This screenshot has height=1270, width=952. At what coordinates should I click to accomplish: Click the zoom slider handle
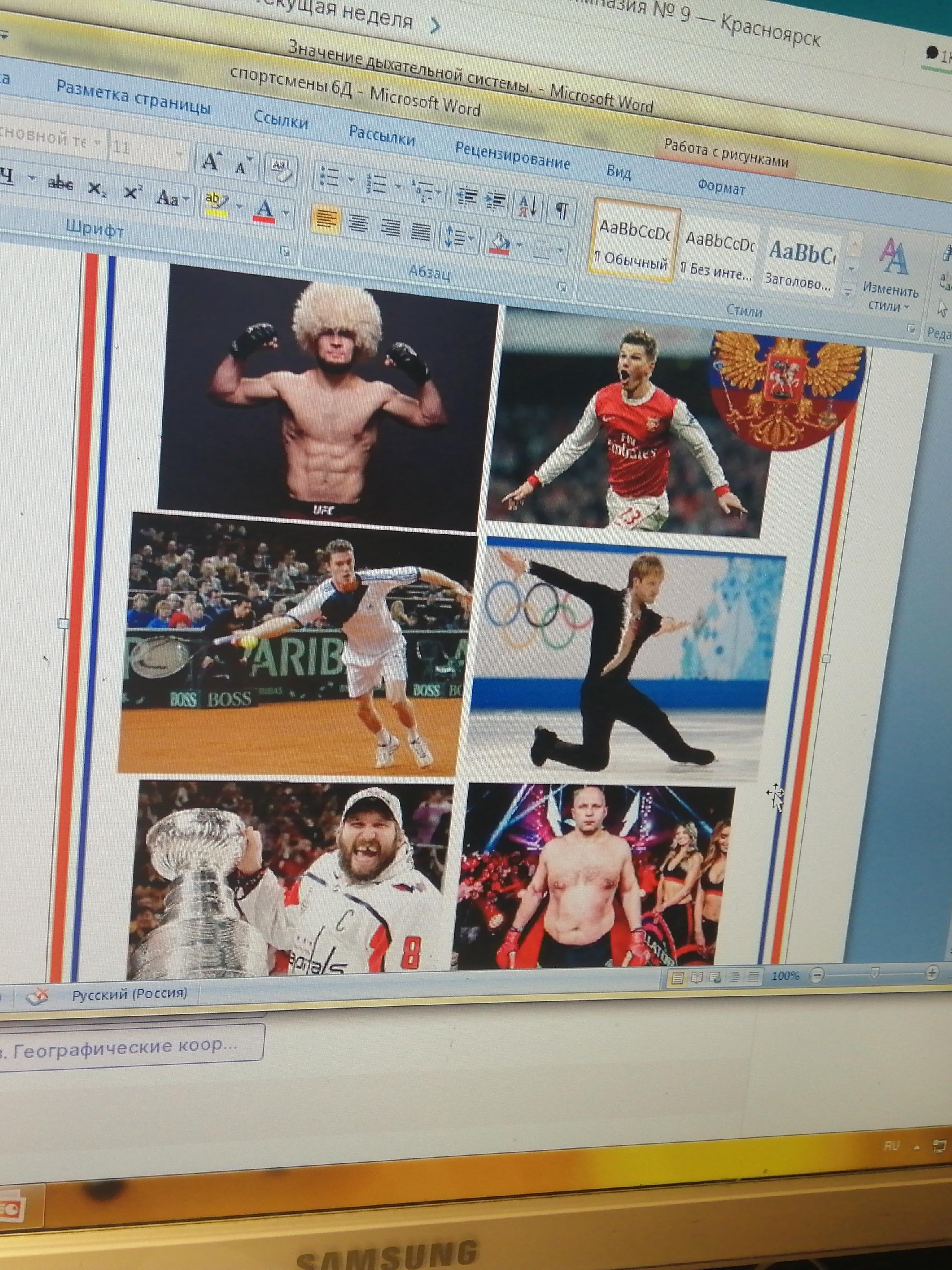pyautogui.click(x=875, y=972)
